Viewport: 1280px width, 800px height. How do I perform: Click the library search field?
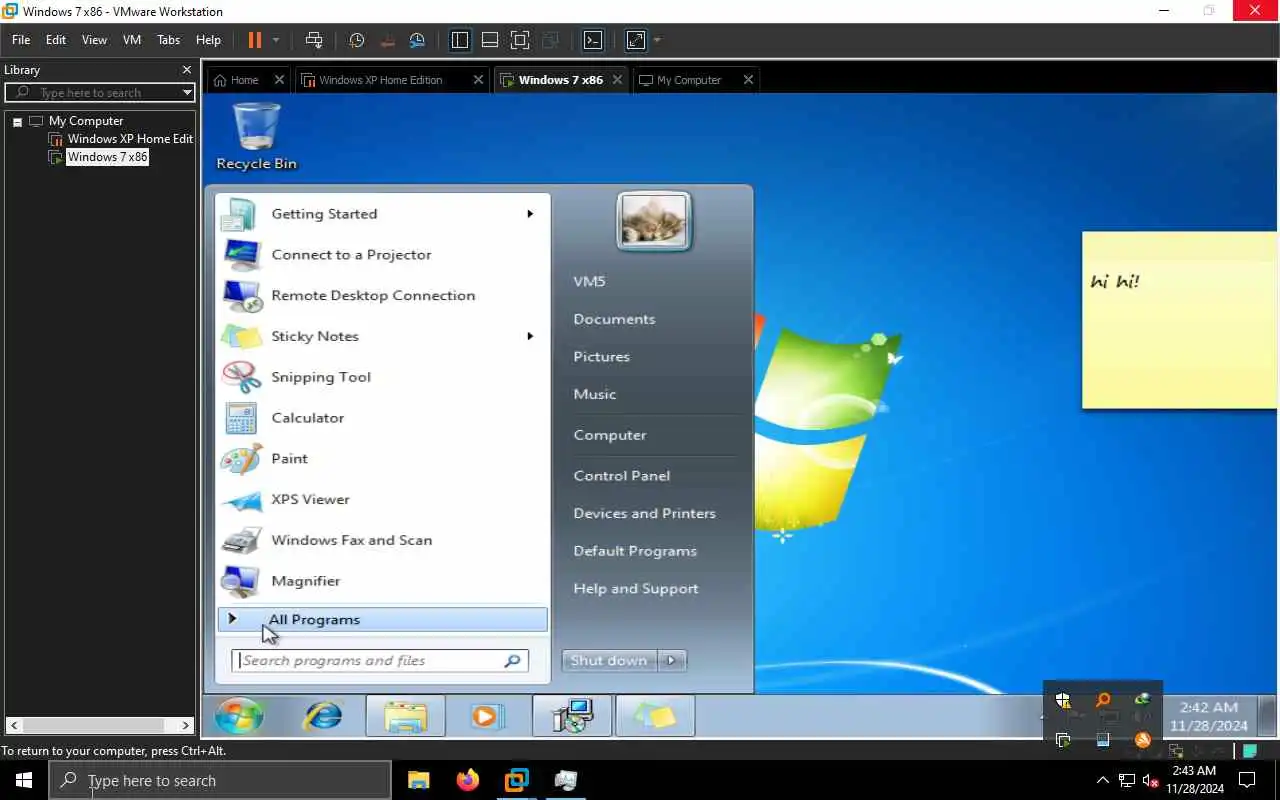99,92
